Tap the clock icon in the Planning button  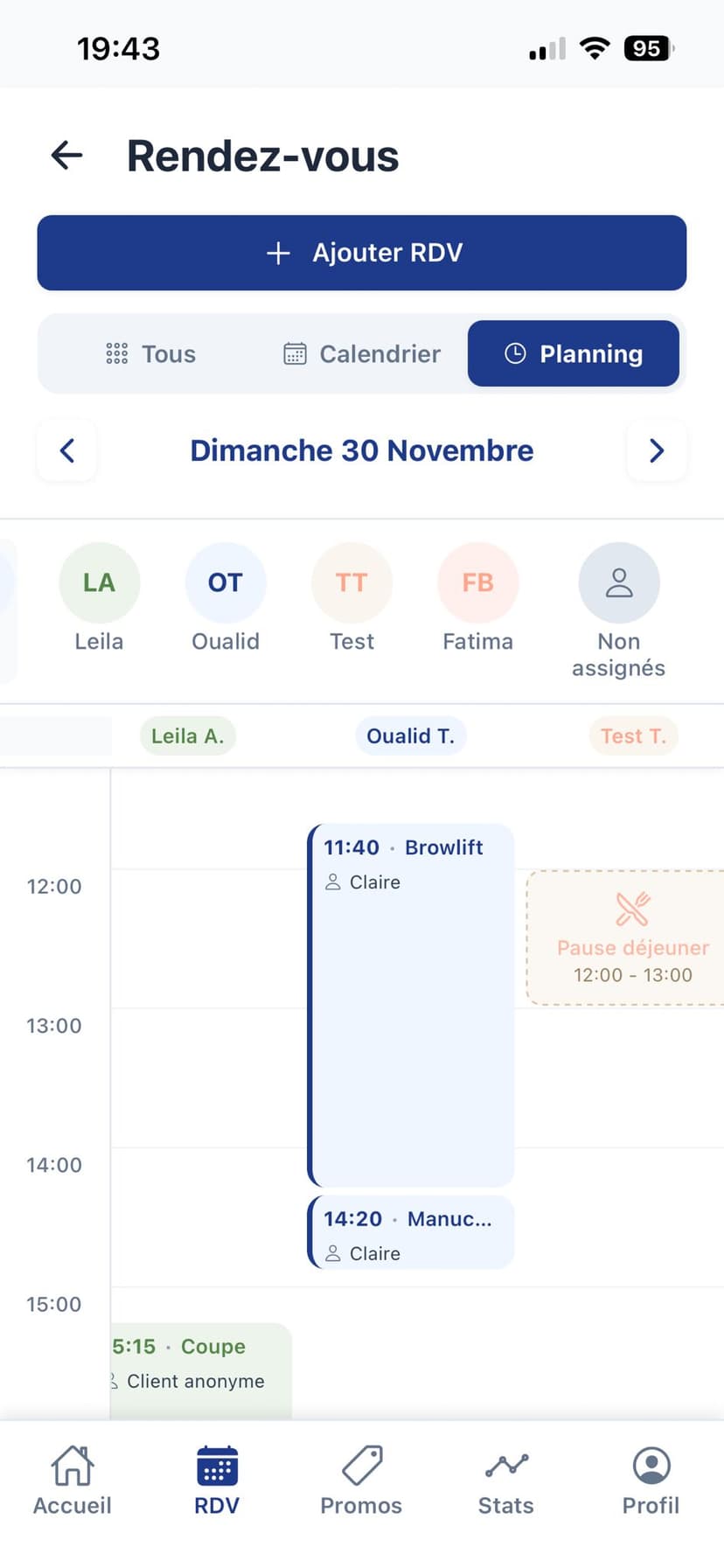(516, 353)
